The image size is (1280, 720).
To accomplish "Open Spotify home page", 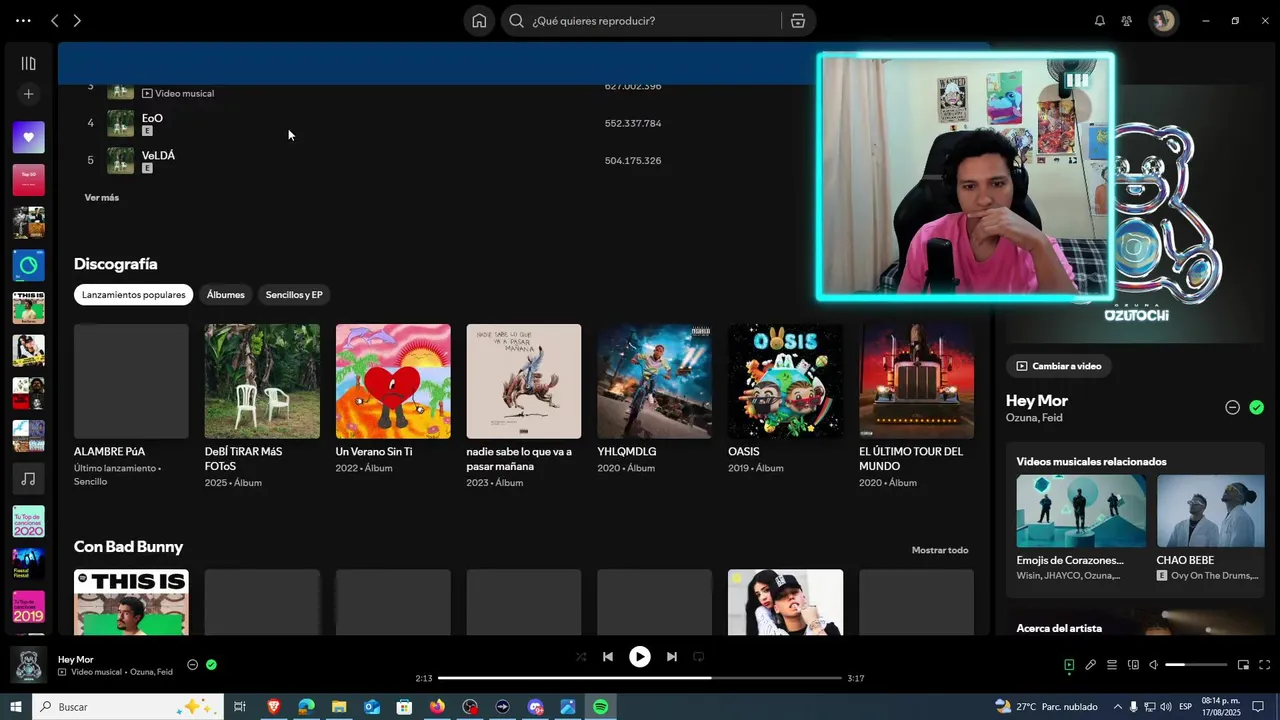I will [x=480, y=20].
